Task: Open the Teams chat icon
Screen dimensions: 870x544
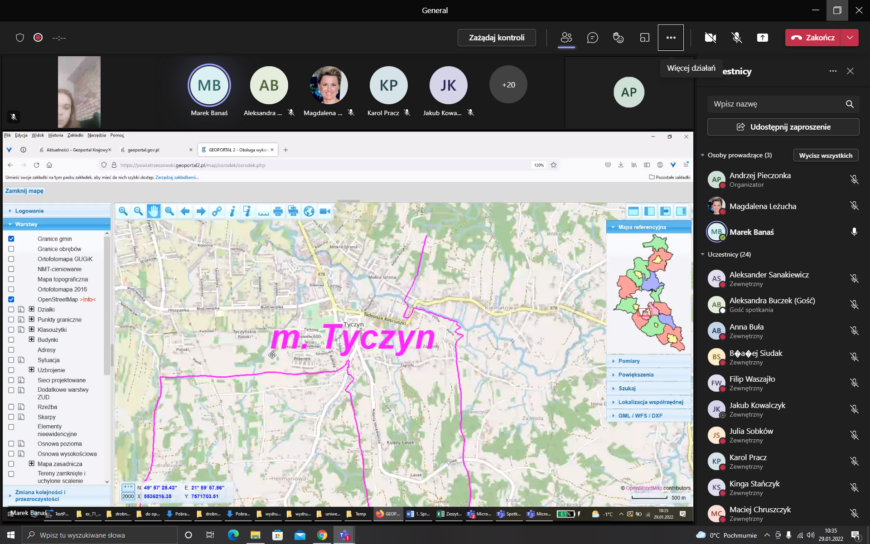Action: [592, 38]
